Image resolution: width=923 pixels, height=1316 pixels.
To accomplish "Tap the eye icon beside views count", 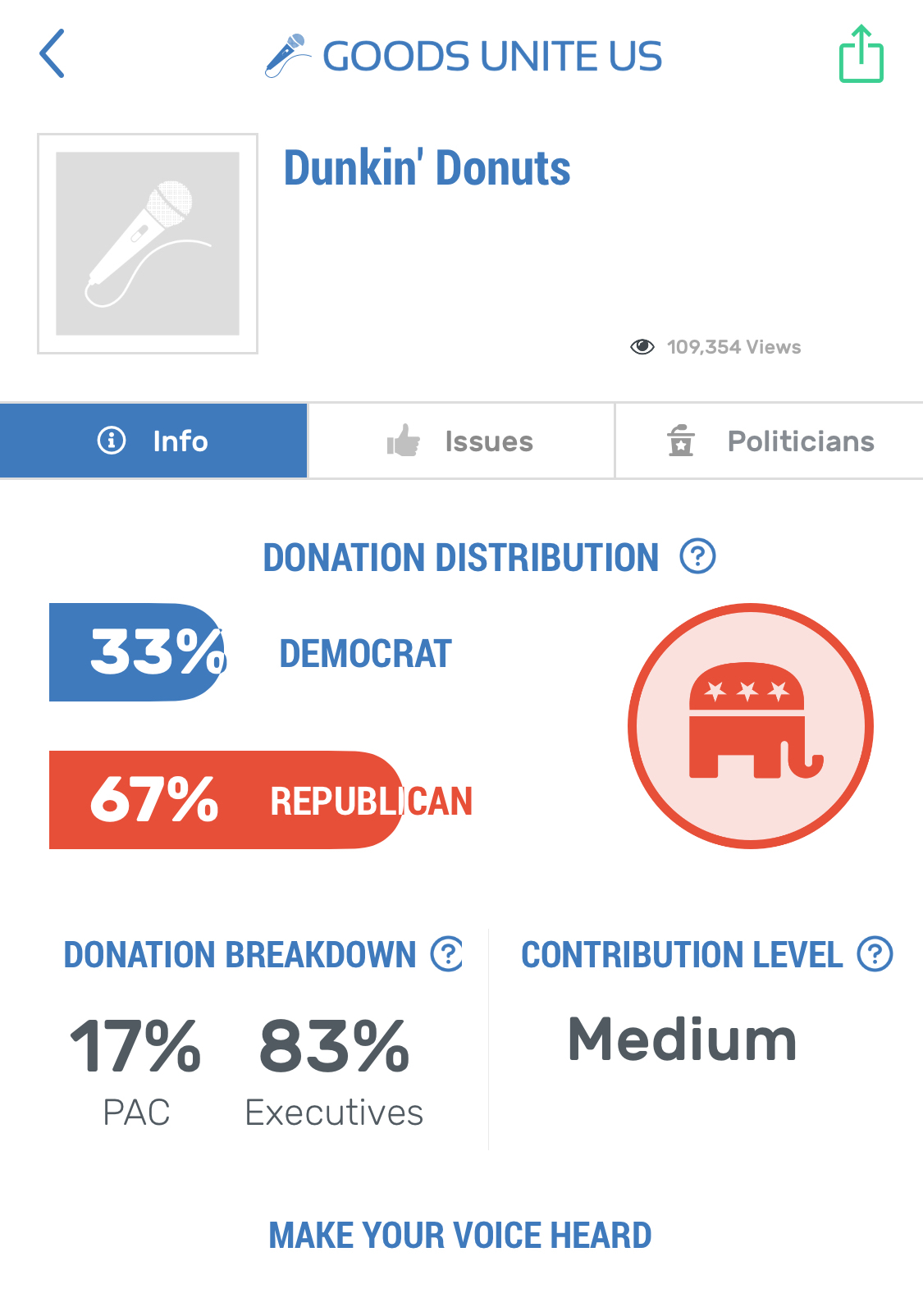I will click(642, 347).
